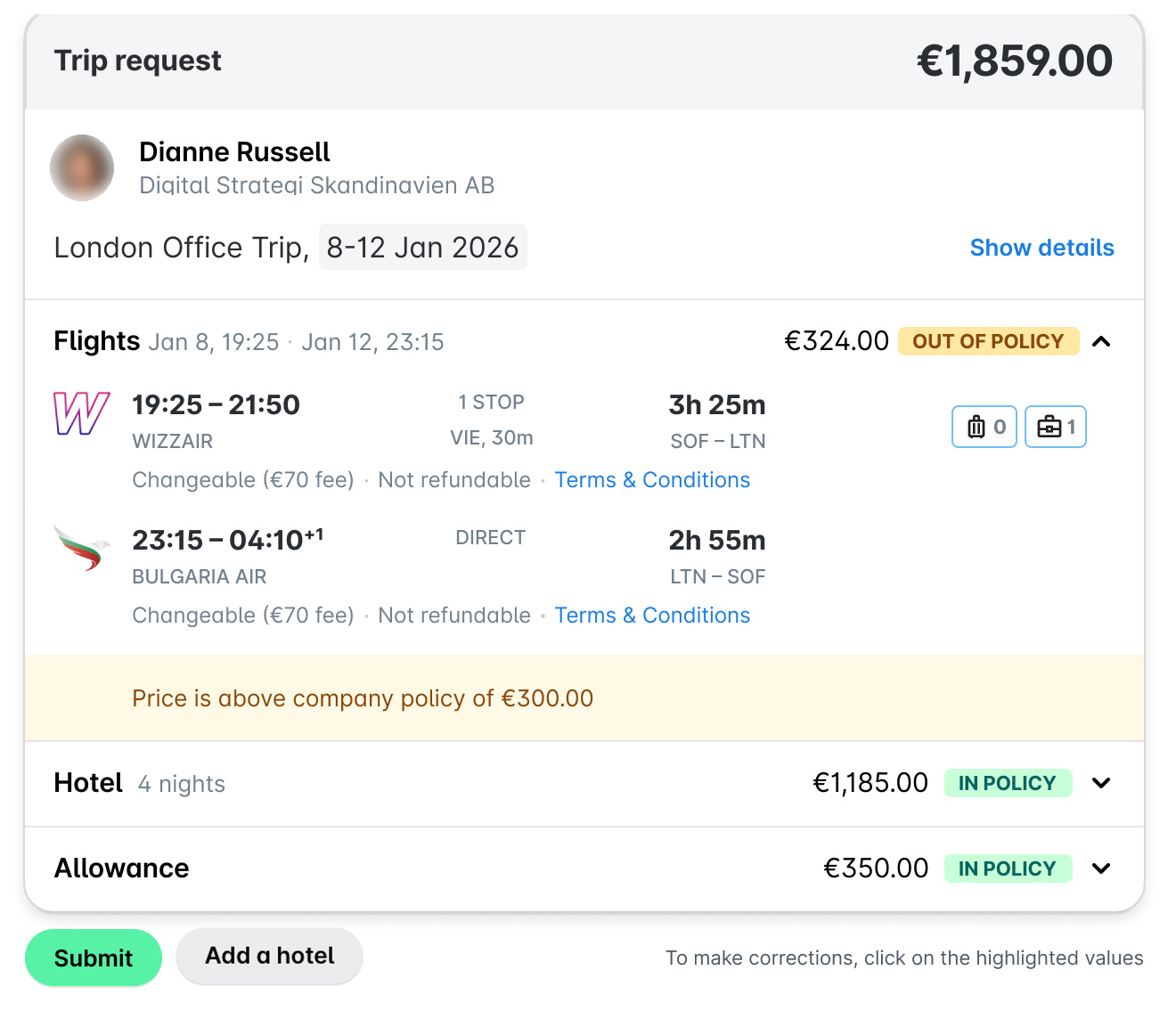Open Show details link
Screen dimensions: 1176x1011
[x=1041, y=248]
